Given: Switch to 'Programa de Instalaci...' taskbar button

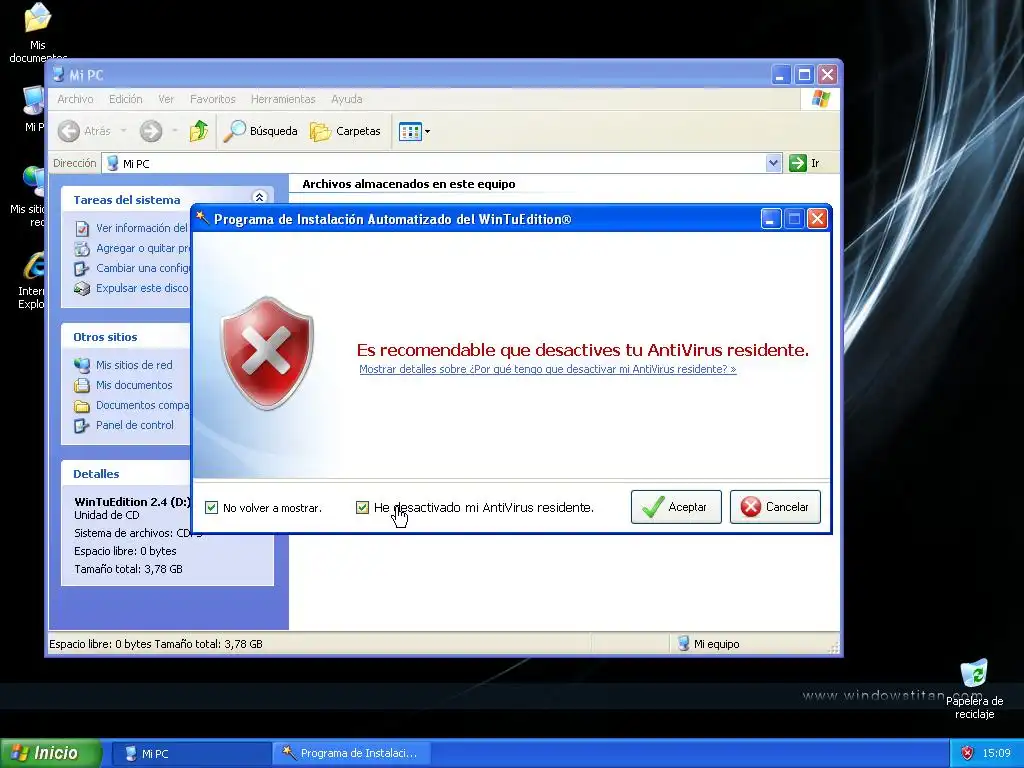Looking at the screenshot, I should point(350,754).
